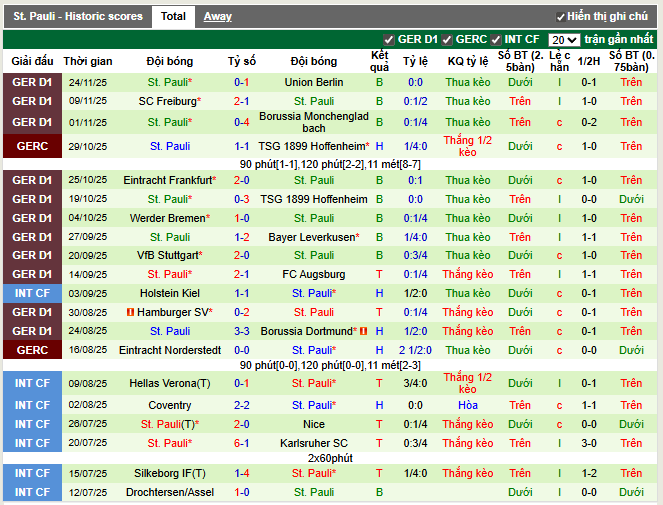Toggle the "Hiển thị ghi chú" checkbox
663x505 pixels.
561,17
